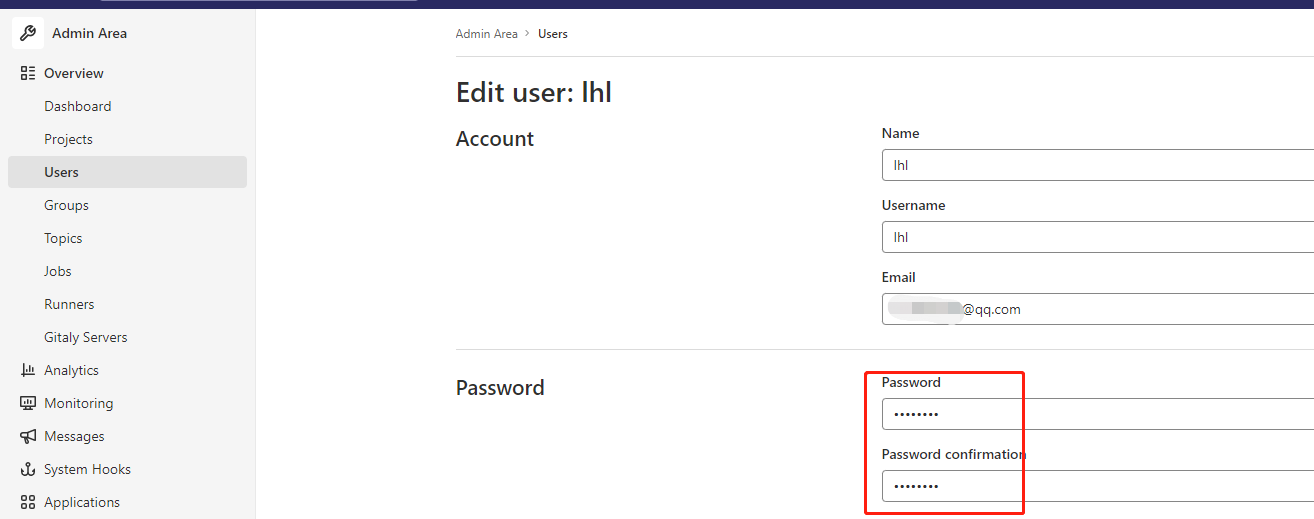Click Admin Area breadcrumb link

[487, 34]
